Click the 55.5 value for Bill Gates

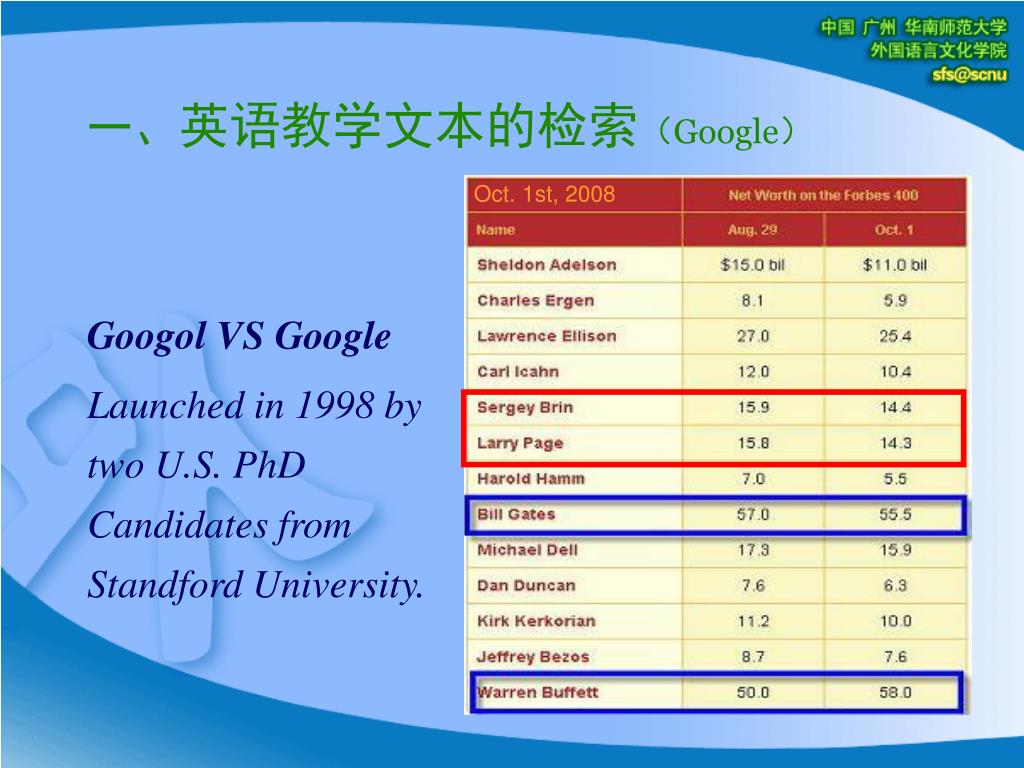point(895,515)
